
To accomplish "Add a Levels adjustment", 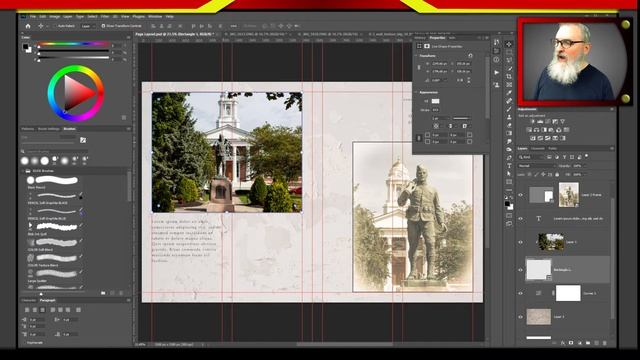I will (540, 121).
